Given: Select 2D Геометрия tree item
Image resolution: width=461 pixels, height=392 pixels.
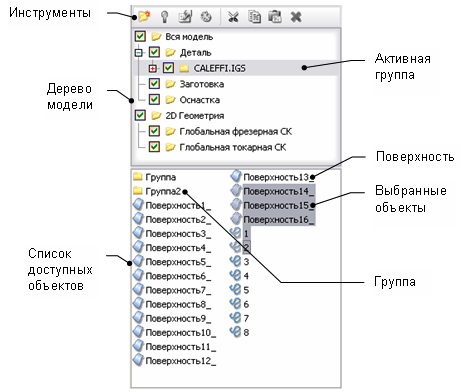Looking at the screenshot, I should 195,116.
